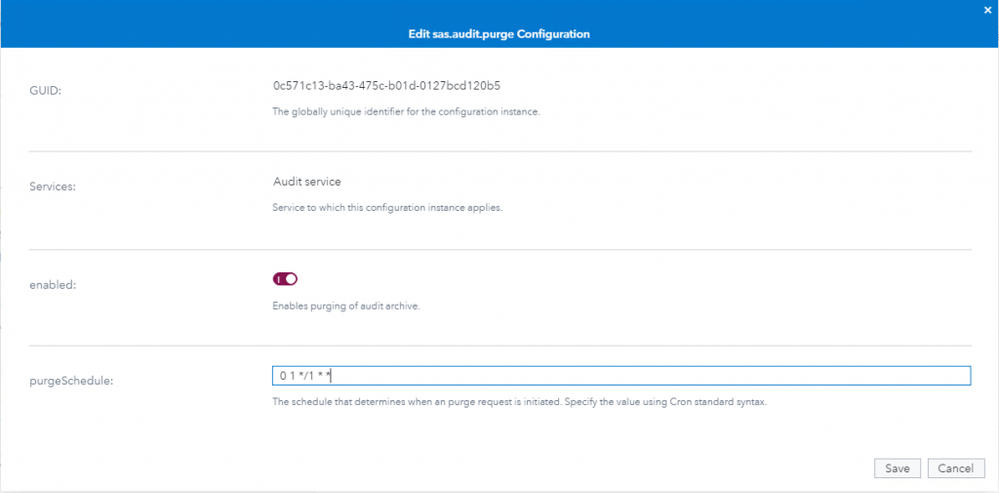Click the GUID field label
The image size is (999, 493).
coord(46,90)
